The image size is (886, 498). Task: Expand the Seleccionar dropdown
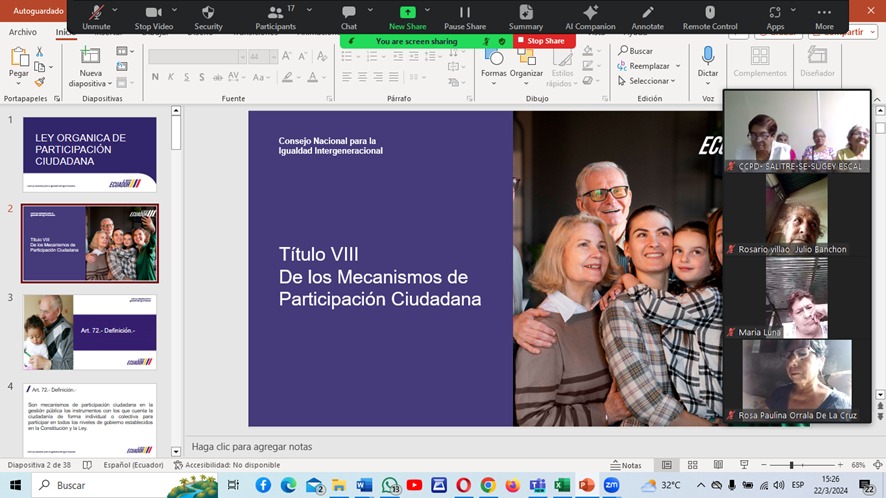pyautogui.click(x=674, y=81)
